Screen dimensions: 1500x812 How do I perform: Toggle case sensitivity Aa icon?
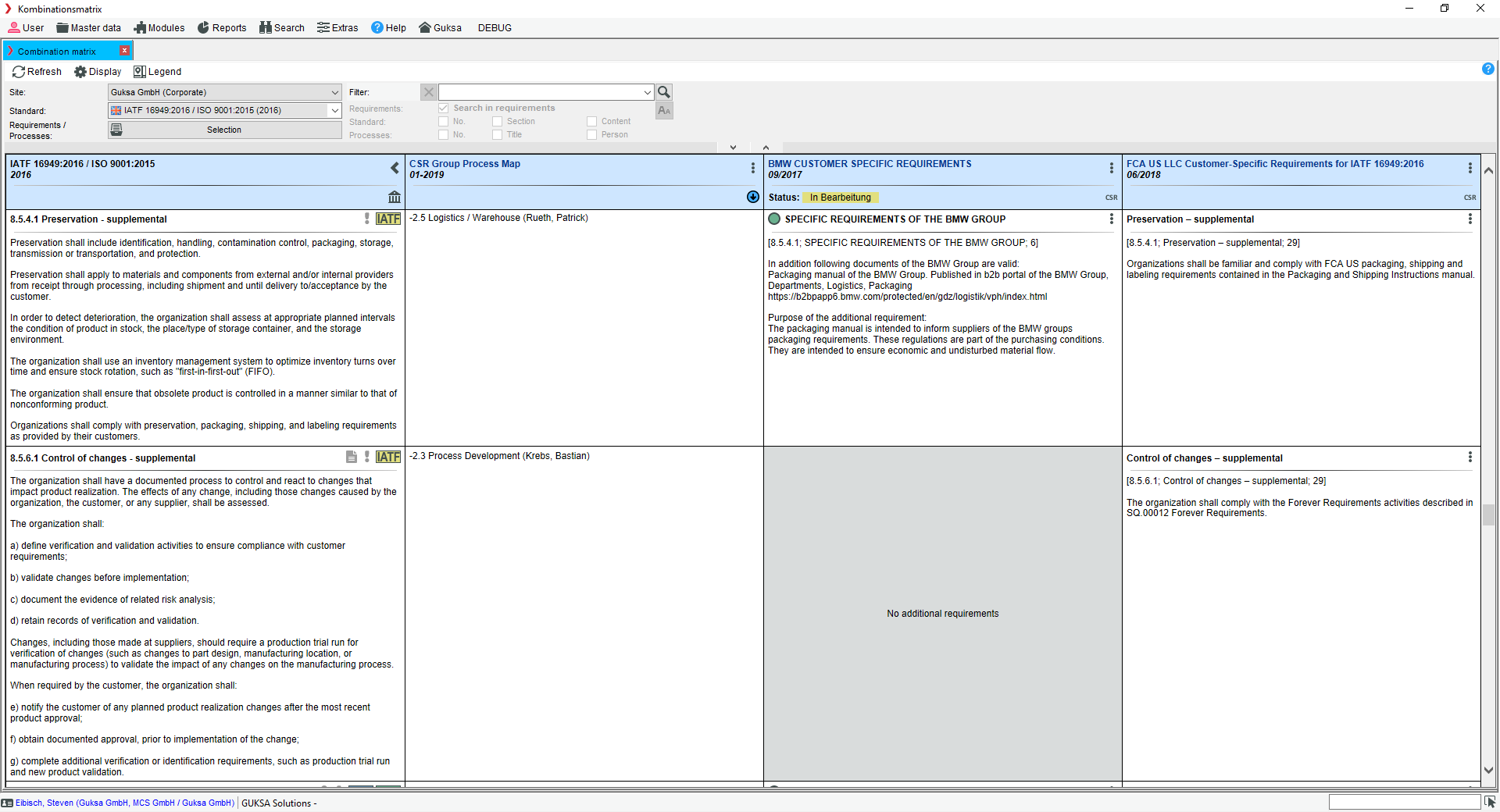tap(664, 110)
